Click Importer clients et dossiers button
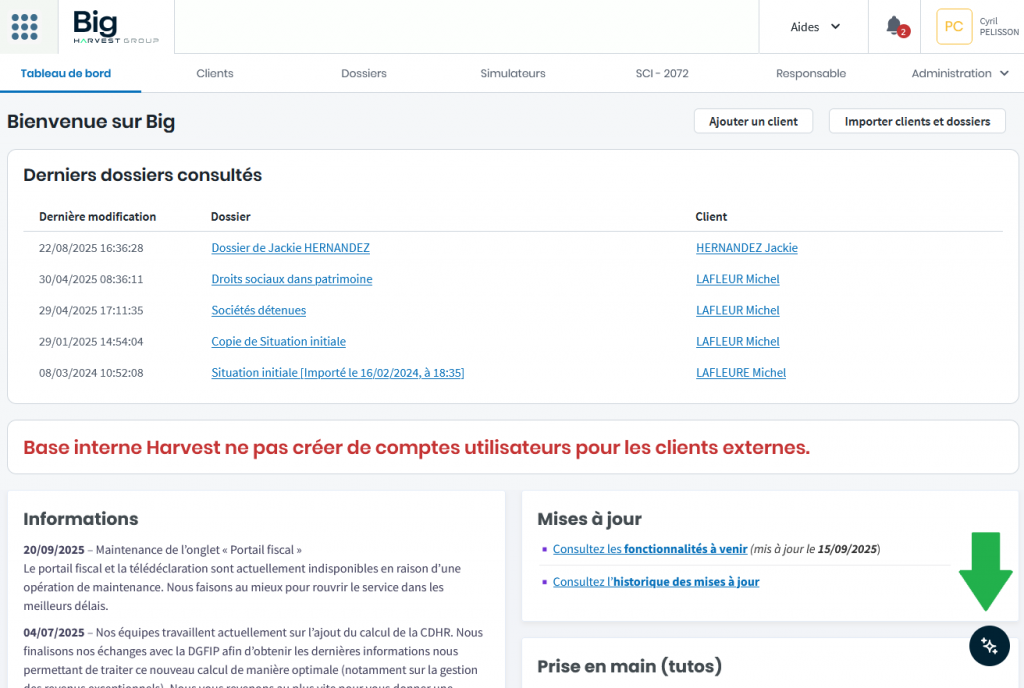 [x=917, y=122]
